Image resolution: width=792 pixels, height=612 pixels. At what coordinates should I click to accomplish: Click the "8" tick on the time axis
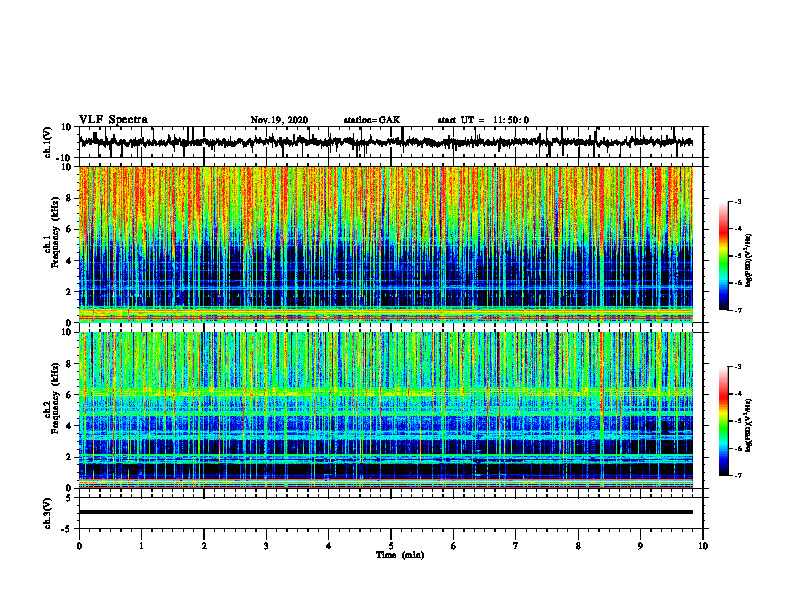coord(578,546)
